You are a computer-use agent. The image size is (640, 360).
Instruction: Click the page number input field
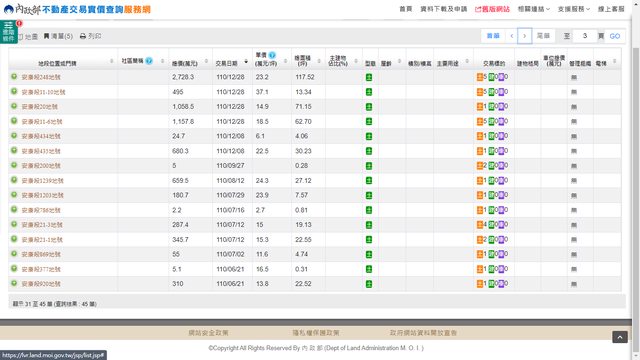585,36
